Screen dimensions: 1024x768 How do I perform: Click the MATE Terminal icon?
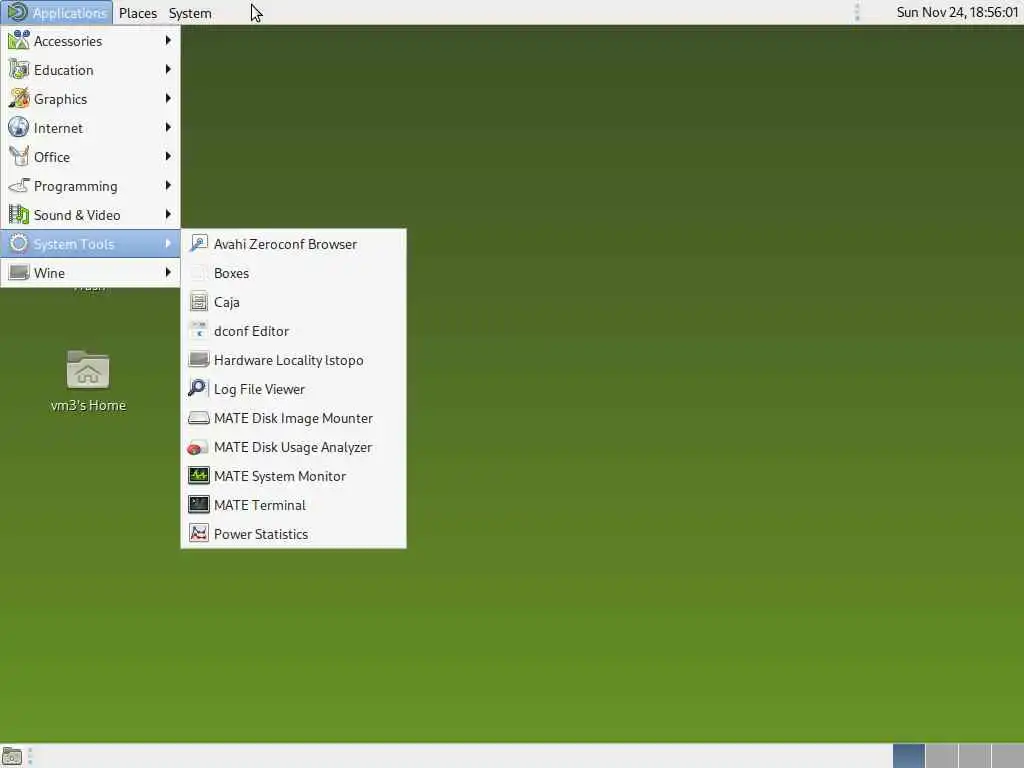(199, 505)
